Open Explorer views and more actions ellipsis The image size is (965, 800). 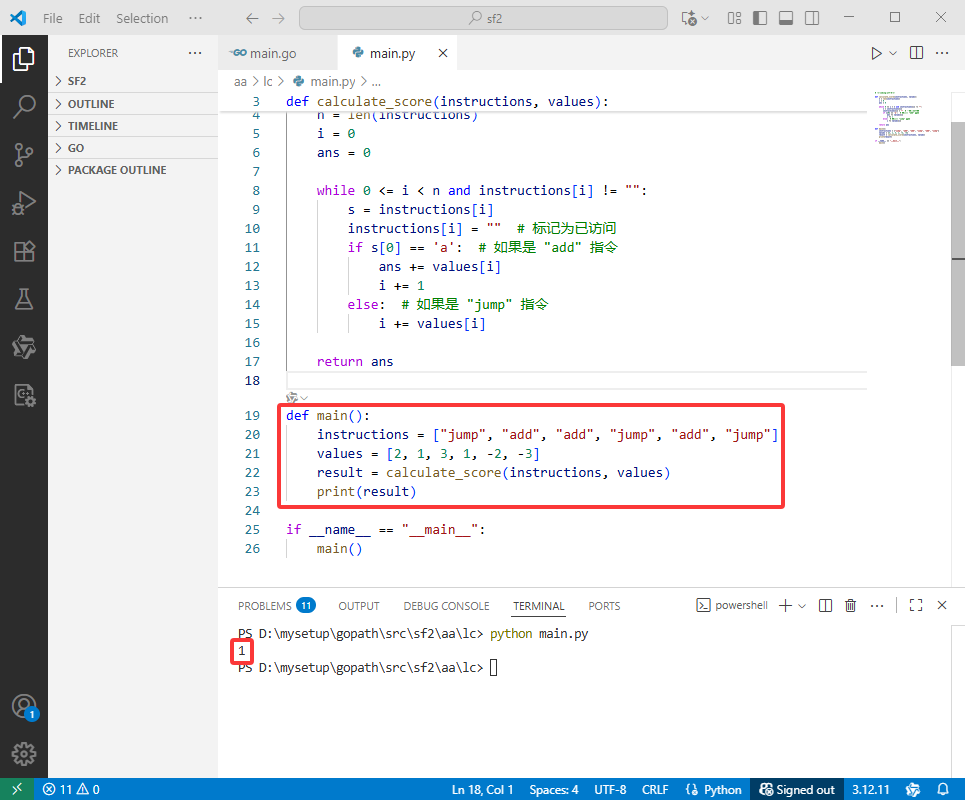coord(195,53)
